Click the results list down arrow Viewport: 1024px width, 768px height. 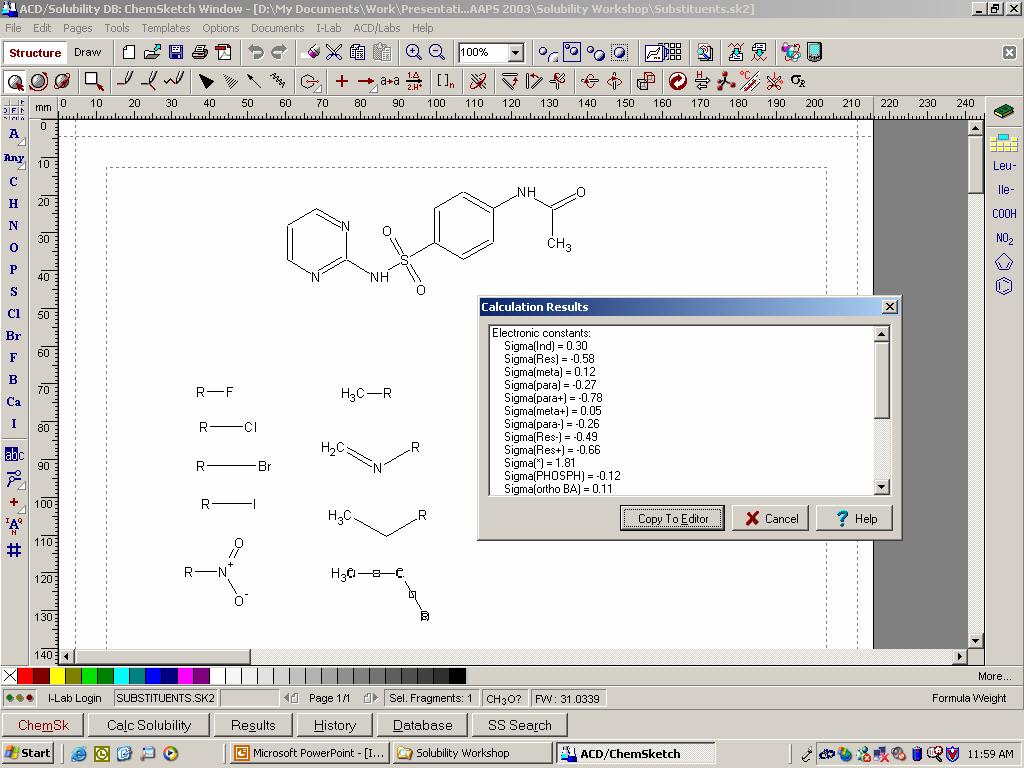point(882,487)
